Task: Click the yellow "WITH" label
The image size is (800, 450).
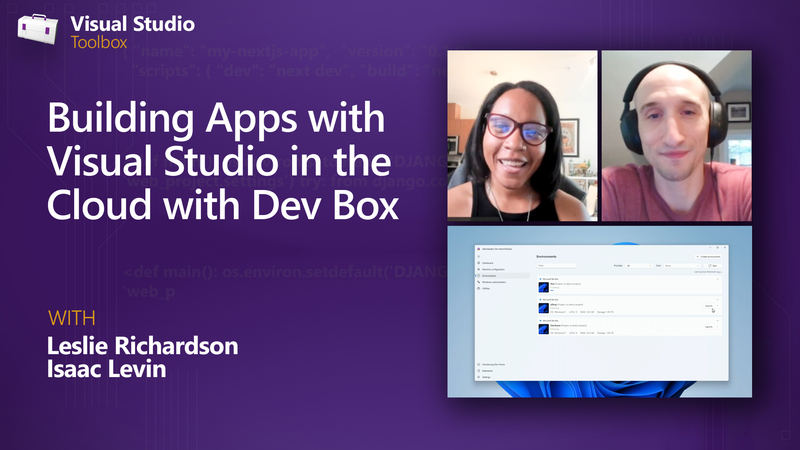Action: 72,318
